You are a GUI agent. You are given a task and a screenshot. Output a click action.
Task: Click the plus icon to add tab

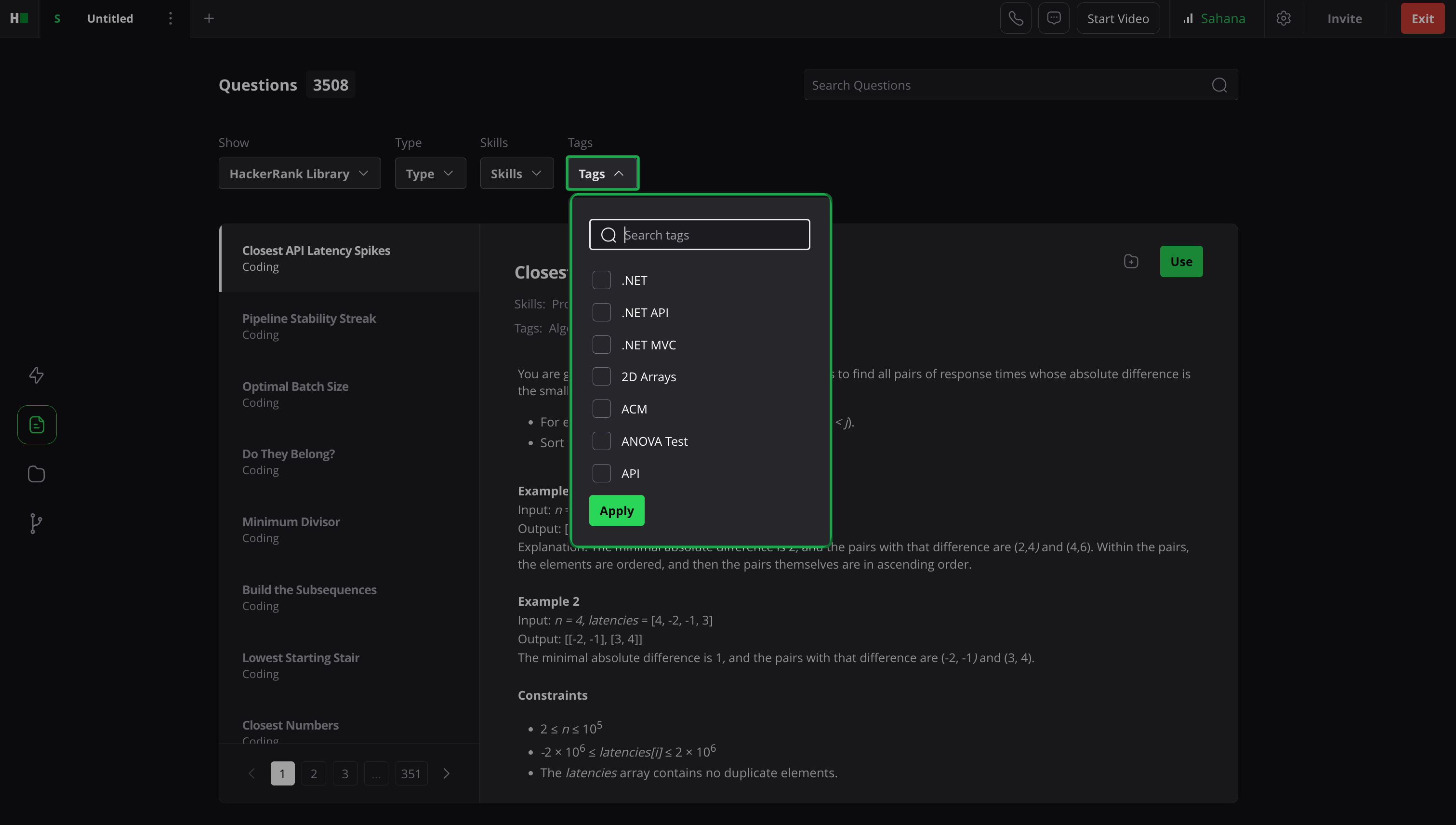coord(209,19)
